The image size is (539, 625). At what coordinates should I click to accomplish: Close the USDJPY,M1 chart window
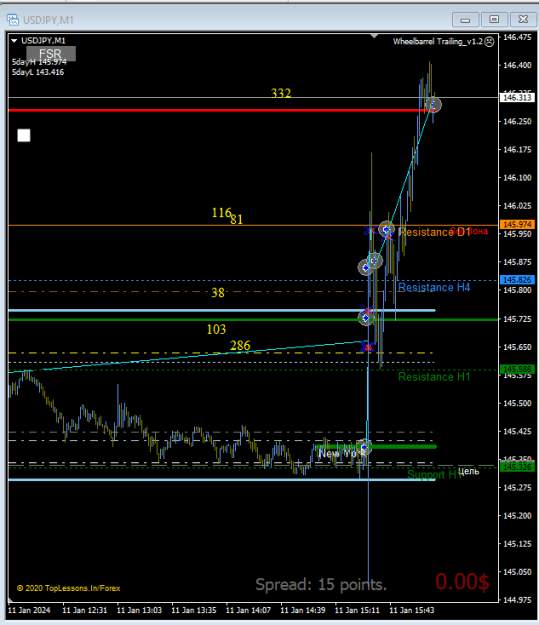click(x=523, y=19)
